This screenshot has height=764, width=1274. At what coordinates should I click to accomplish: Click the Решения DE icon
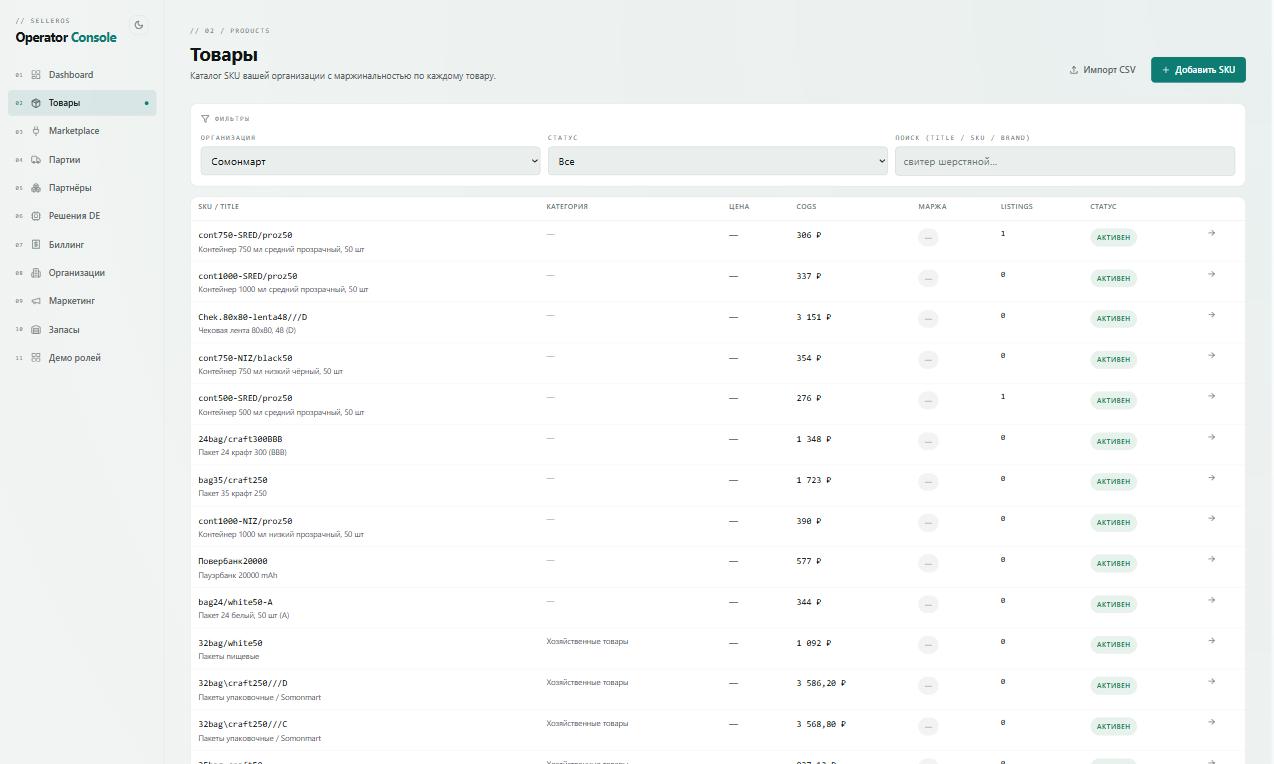coord(36,216)
